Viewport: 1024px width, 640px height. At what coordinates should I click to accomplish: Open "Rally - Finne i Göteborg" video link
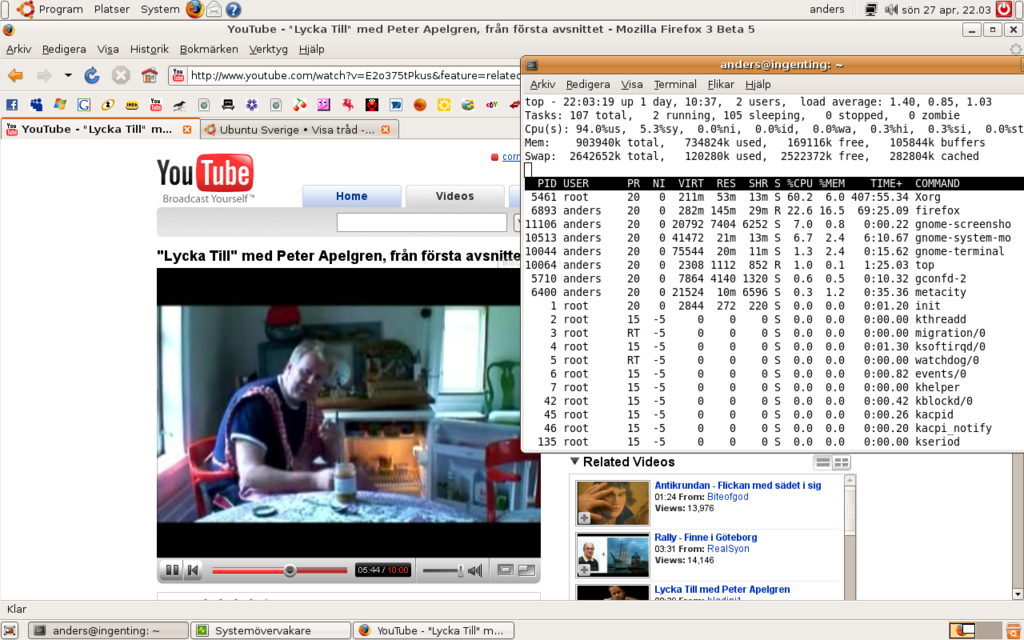(706, 537)
